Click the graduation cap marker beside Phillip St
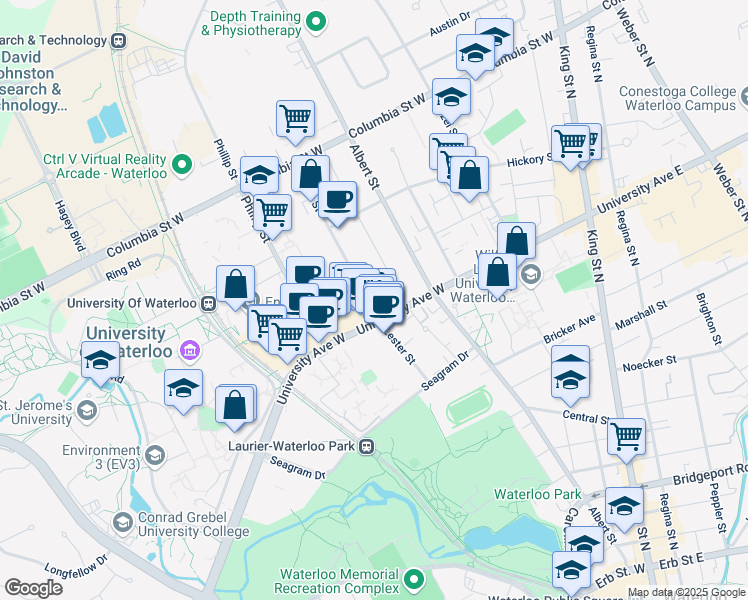 point(259,177)
